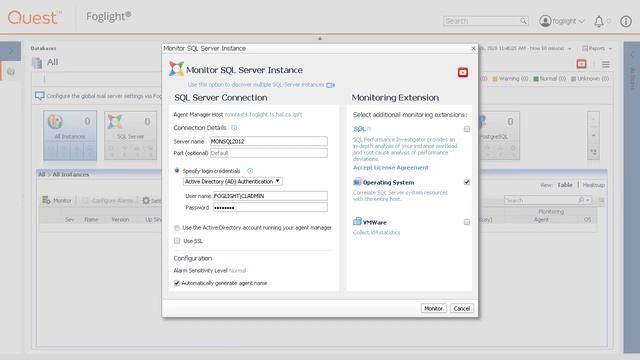Click the VMWare extension icon
The width and height of the screenshot is (640, 360).
pyautogui.click(x=357, y=221)
